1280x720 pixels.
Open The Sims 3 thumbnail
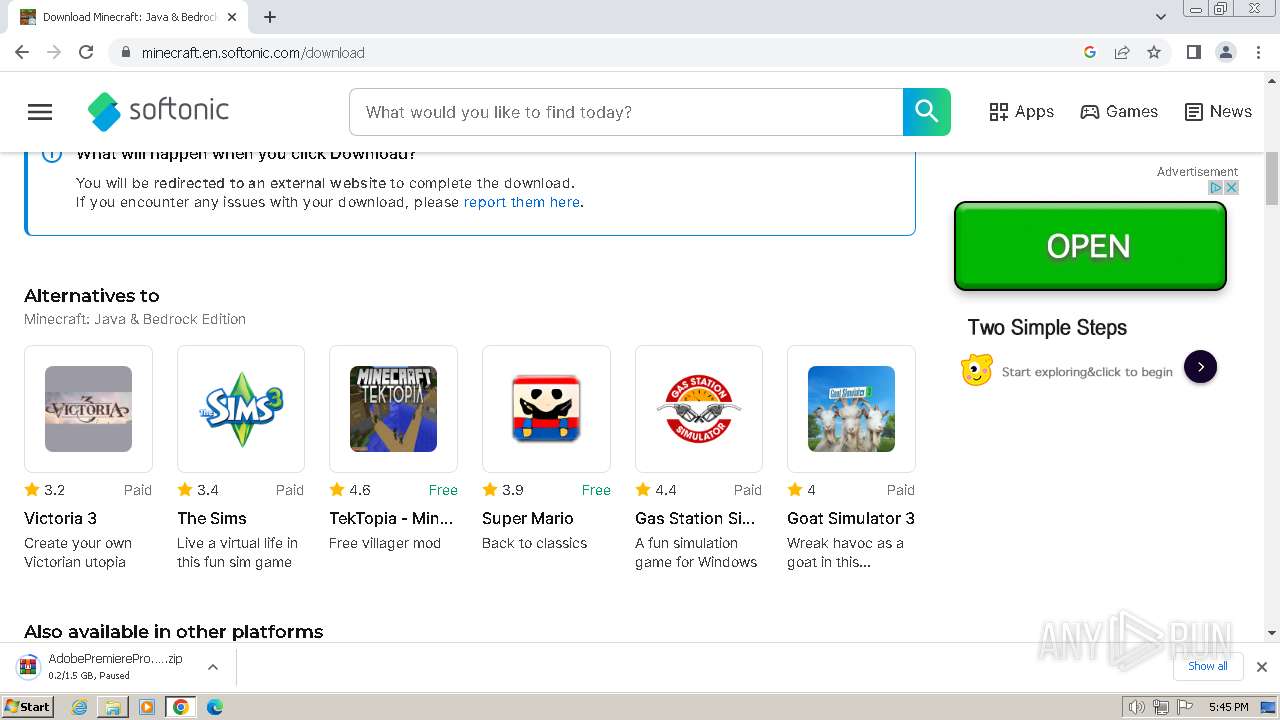pos(241,409)
